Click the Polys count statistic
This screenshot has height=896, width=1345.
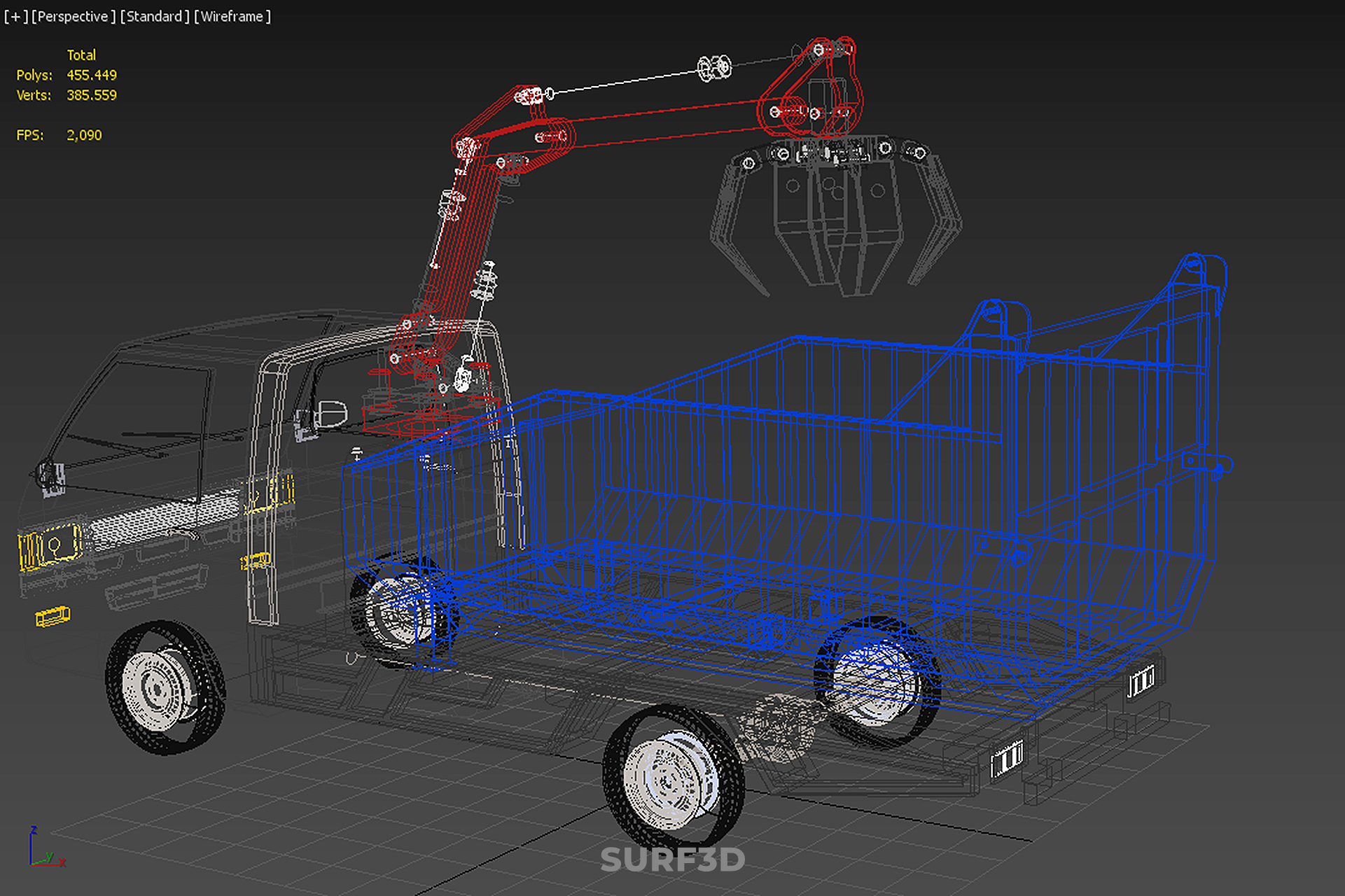click(x=91, y=75)
